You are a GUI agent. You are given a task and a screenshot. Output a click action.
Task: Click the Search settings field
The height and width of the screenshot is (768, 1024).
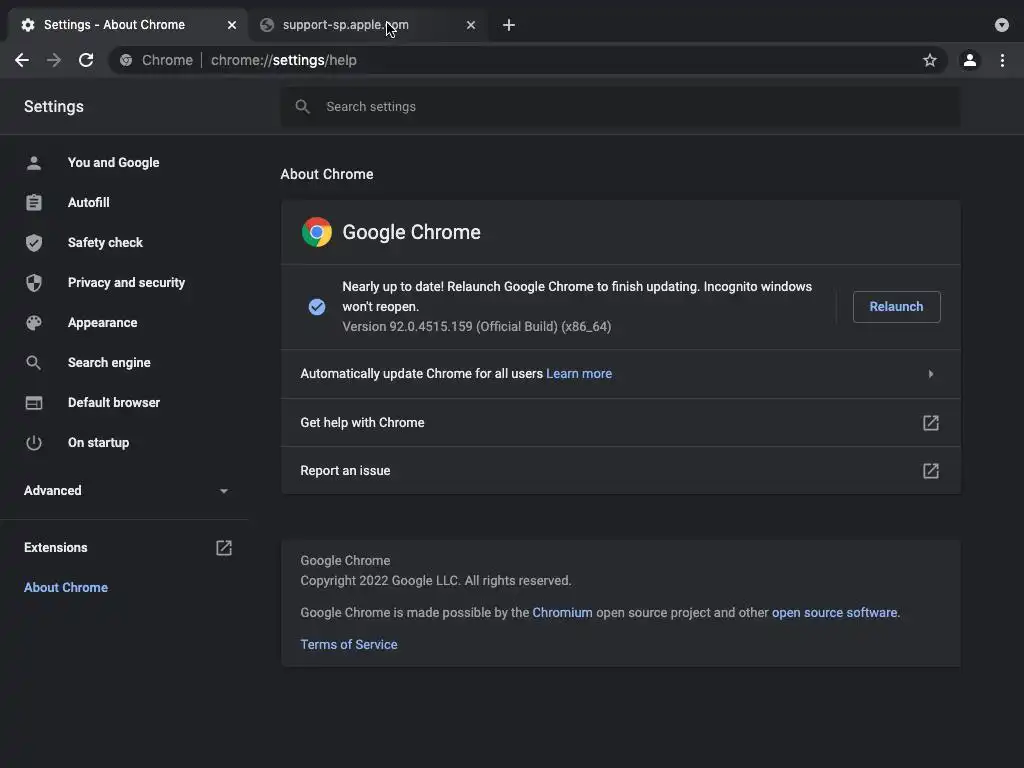tap(620, 107)
